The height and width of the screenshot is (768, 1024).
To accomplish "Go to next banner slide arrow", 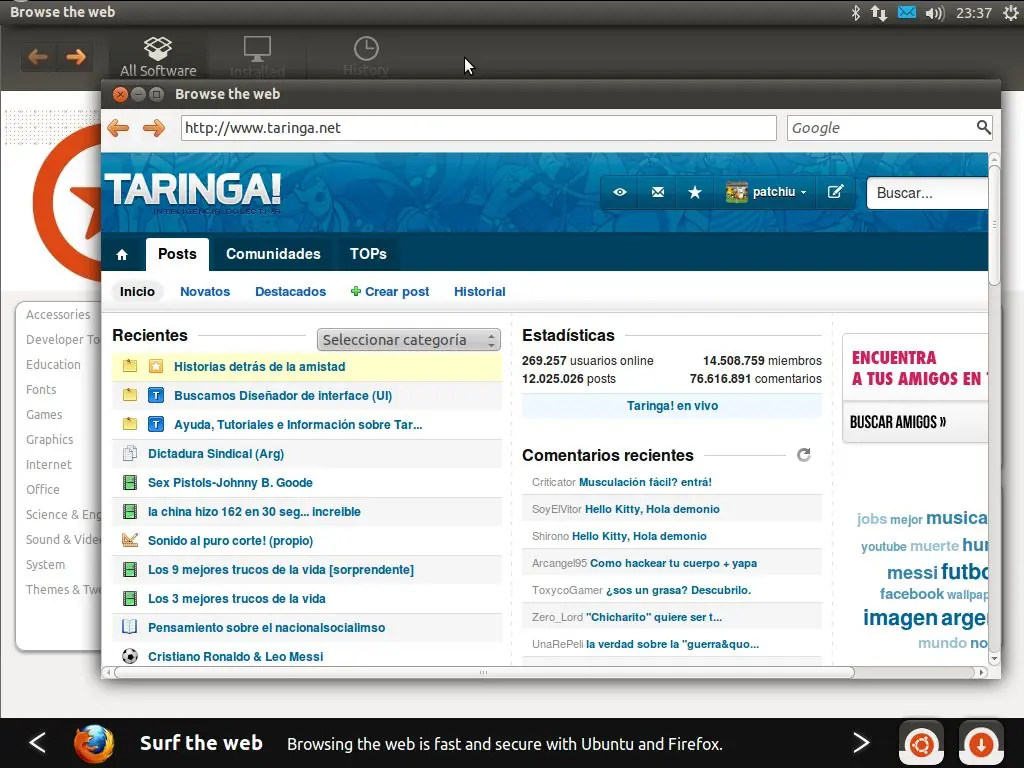I will [x=861, y=743].
